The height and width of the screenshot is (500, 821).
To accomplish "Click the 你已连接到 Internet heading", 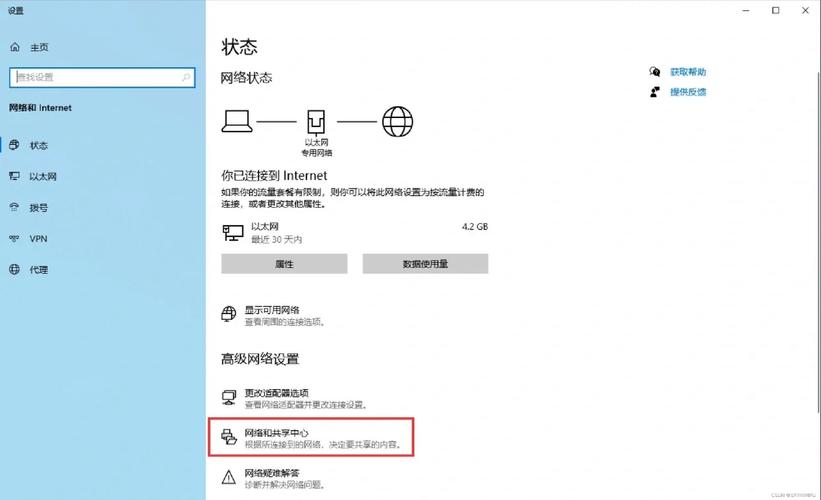I will (274, 175).
